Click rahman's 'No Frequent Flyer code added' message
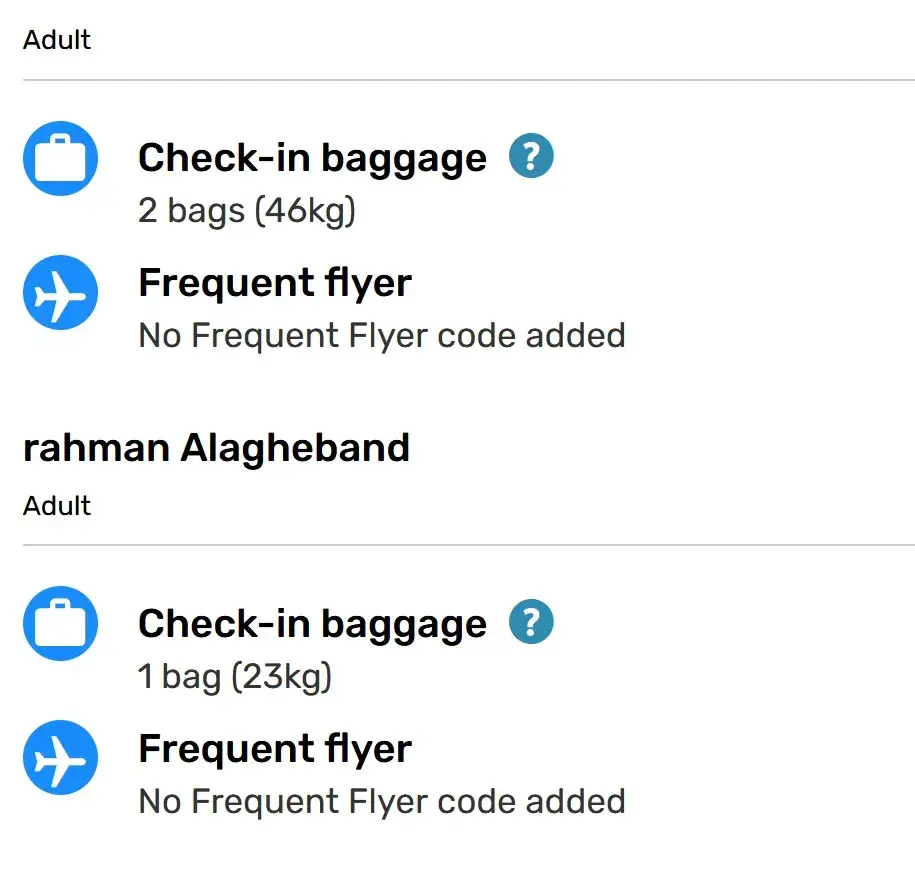 click(381, 801)
